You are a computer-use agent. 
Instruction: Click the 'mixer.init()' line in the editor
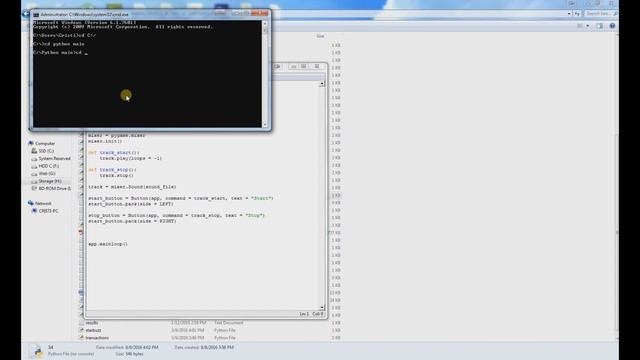click(x=105, y=141)
